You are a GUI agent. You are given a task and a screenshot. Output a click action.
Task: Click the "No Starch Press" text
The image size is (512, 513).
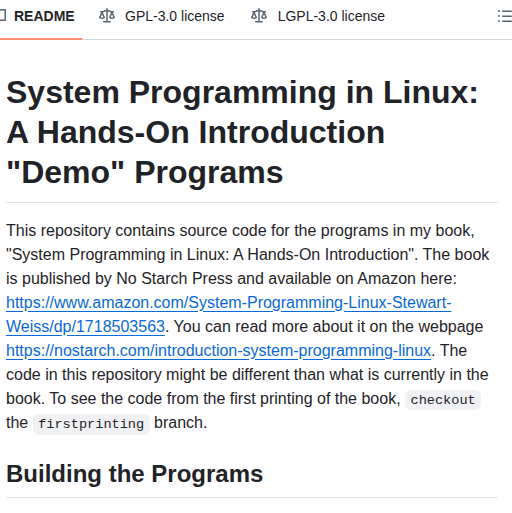tap(174, 278)
